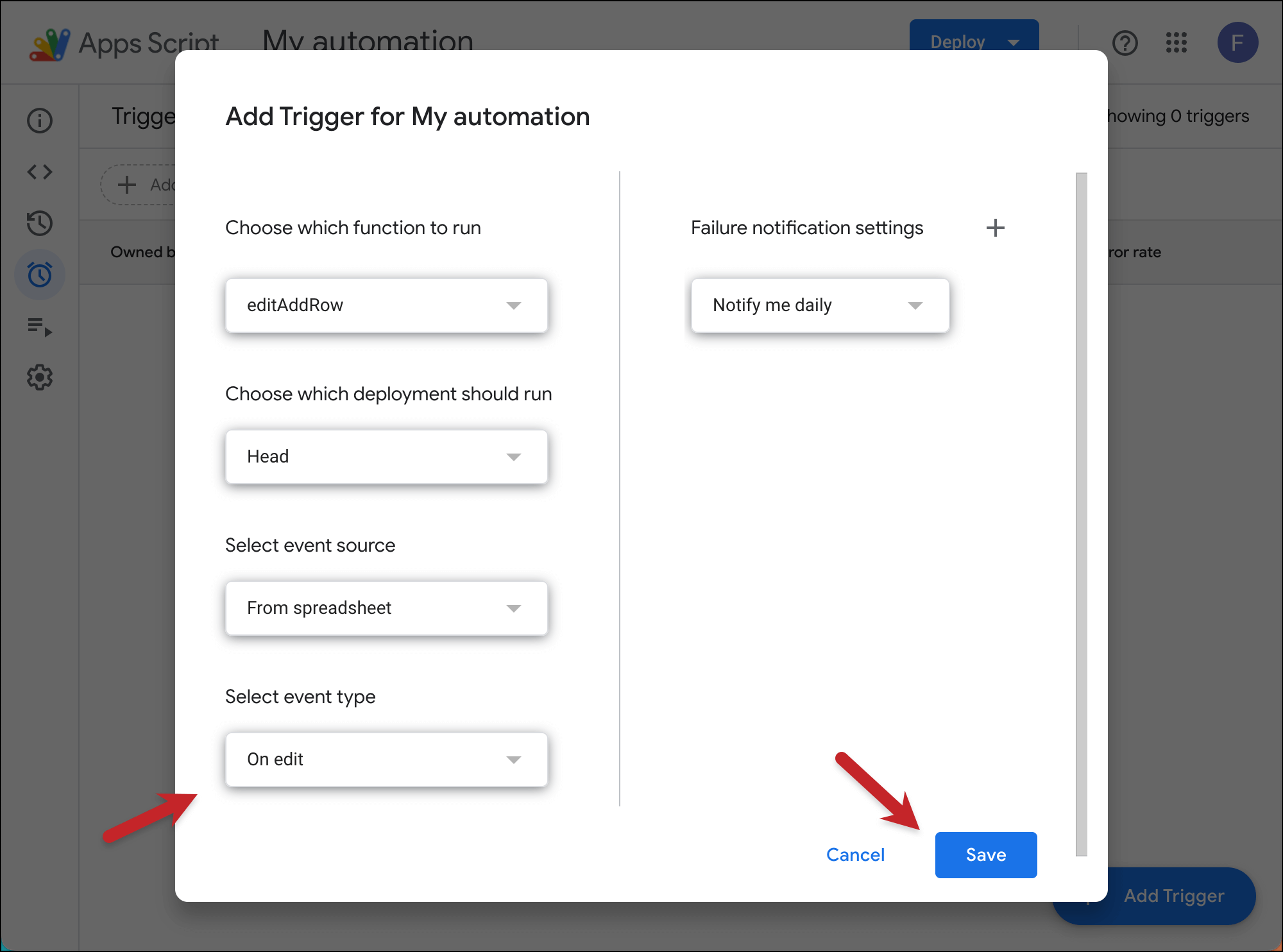Expand the editAddRow function dropdown

(x=386, y=305)
